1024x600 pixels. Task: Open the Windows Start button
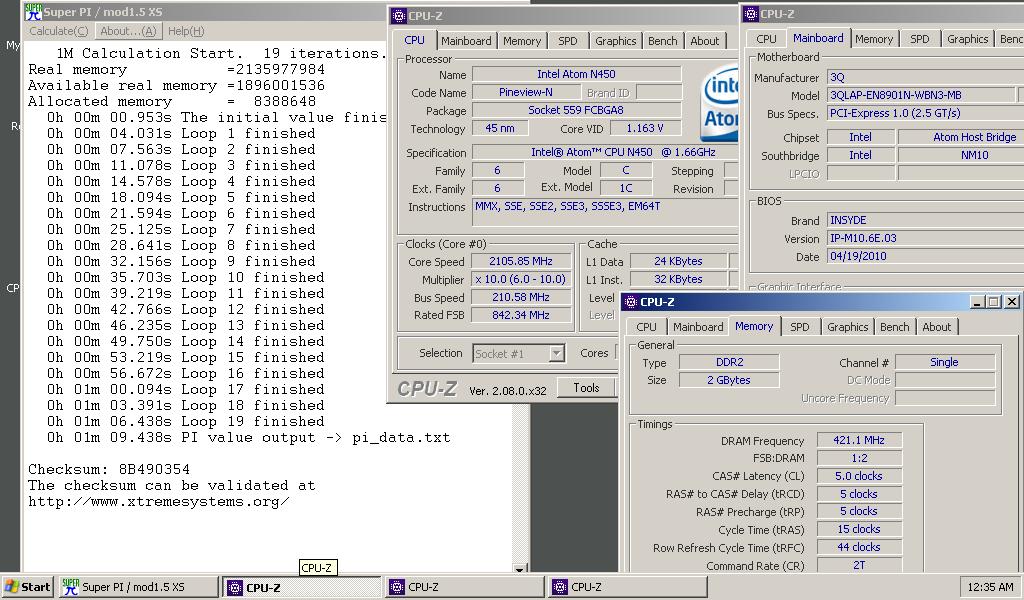click(x=27, y=587)
